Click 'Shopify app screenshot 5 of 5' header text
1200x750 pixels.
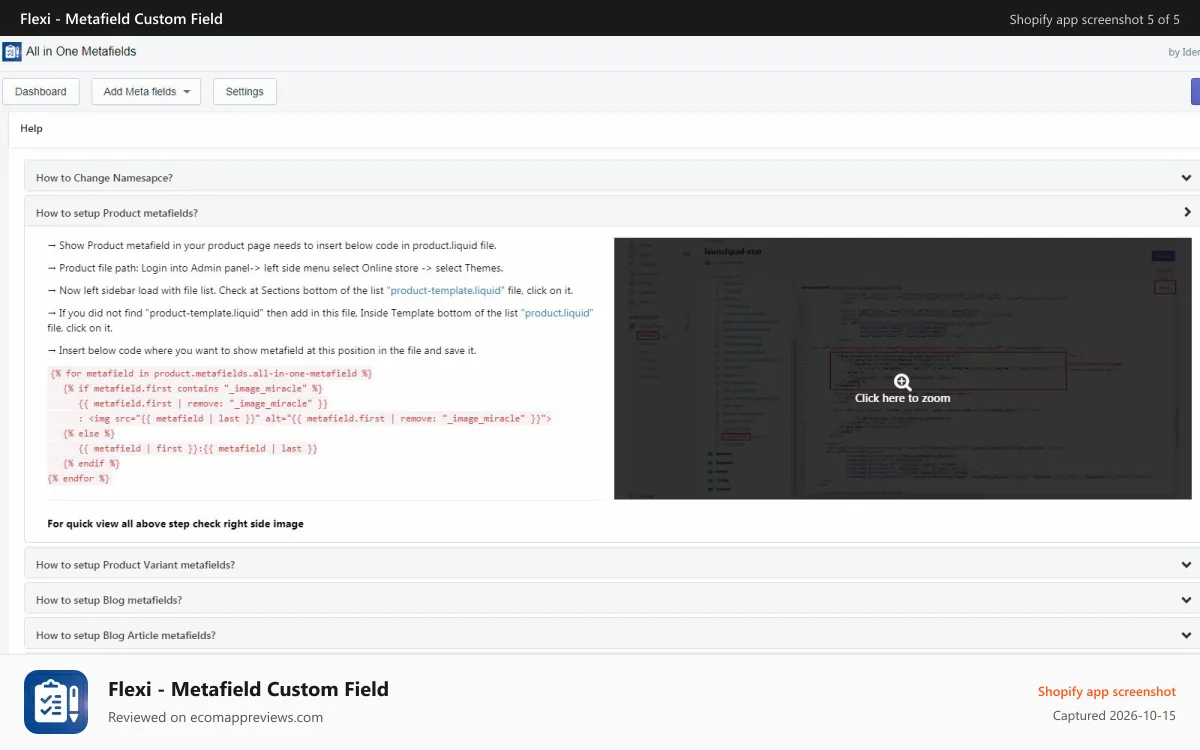tap(1094, 19)
